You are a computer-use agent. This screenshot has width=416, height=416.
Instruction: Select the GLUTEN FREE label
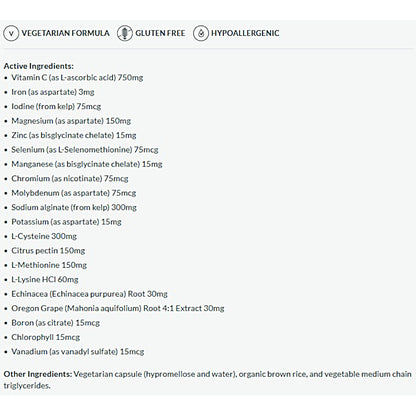[x=160, y=33]
